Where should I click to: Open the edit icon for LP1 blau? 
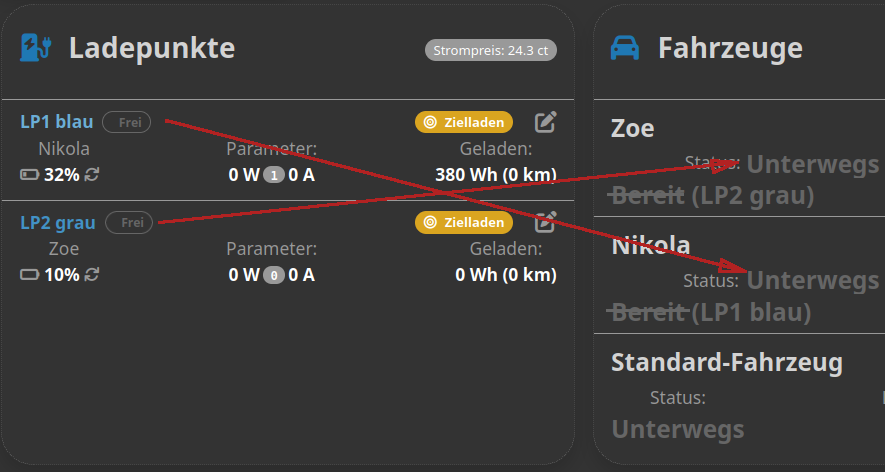click(x=545, y=122)
